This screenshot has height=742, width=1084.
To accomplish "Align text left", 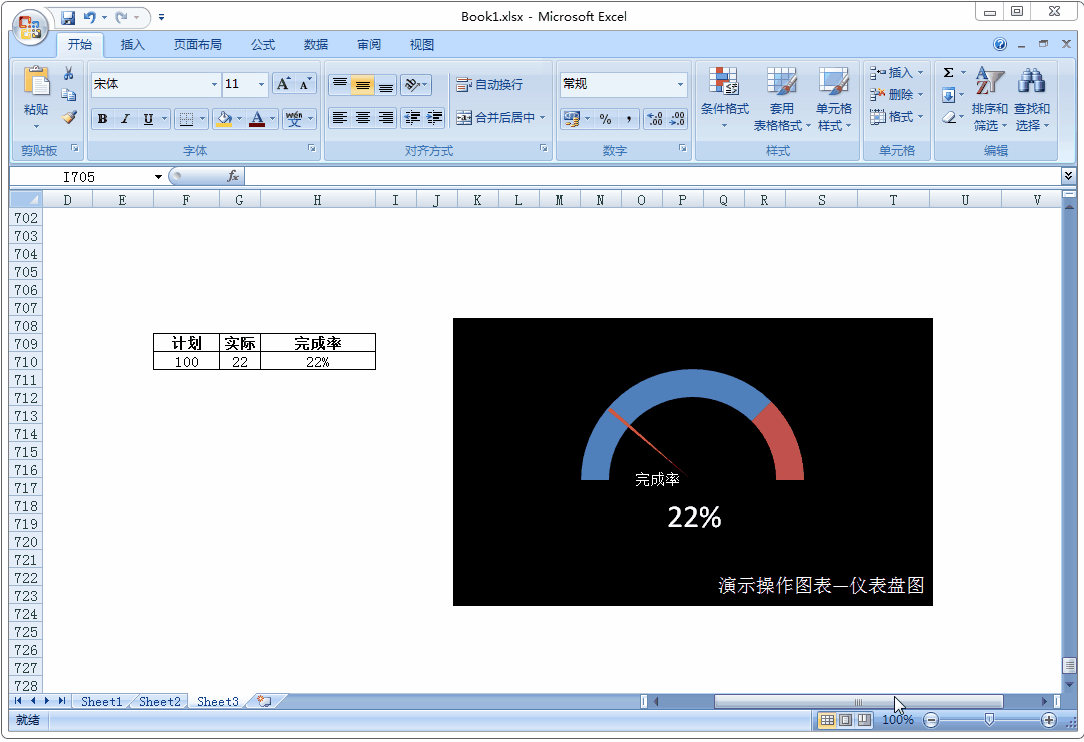I will point(339,118).
